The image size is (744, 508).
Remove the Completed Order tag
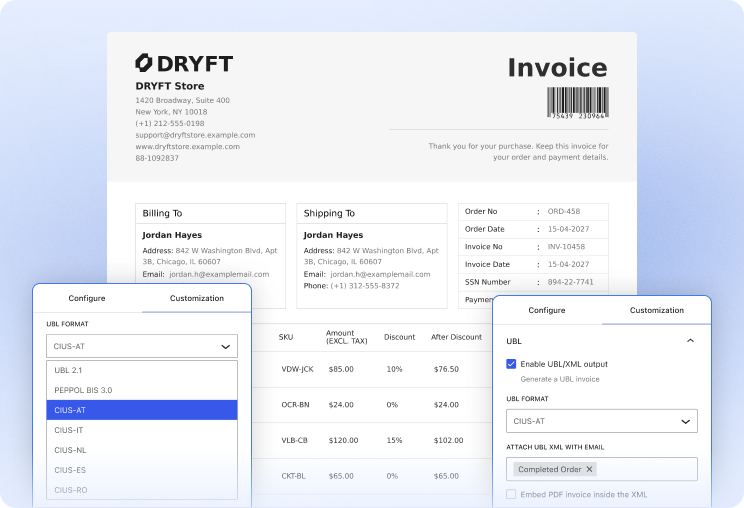589,469
